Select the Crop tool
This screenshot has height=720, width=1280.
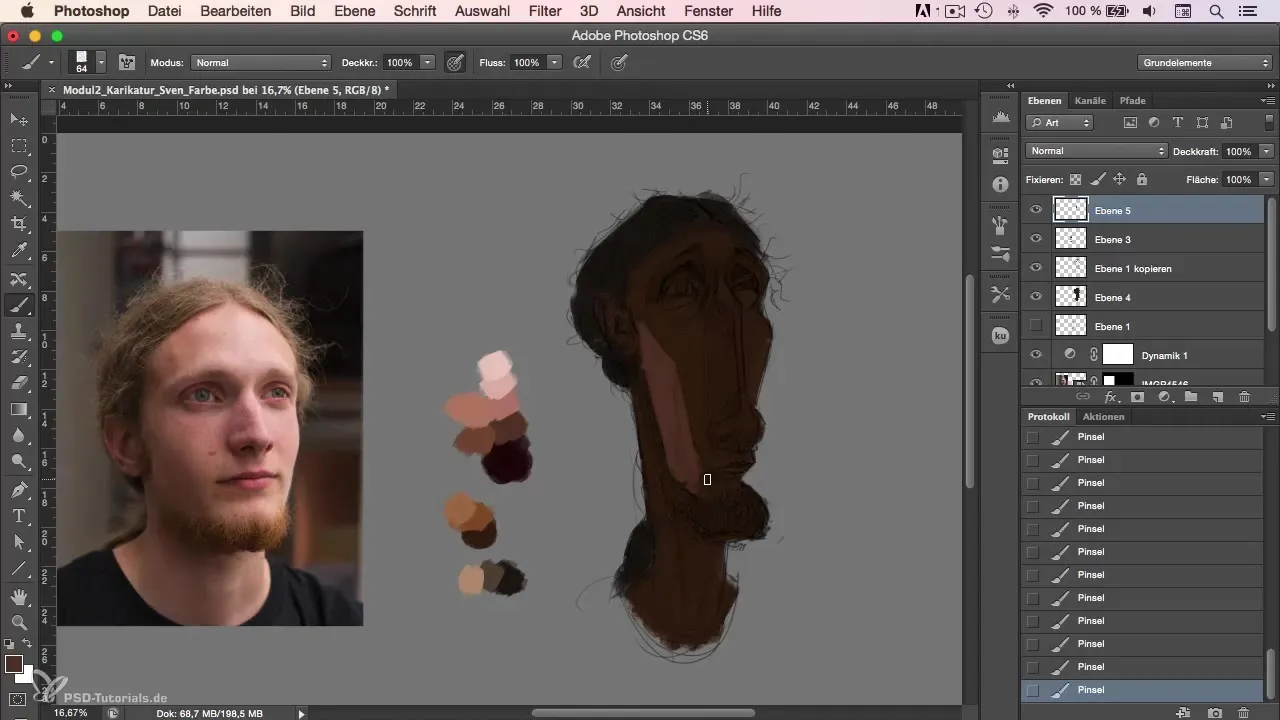tap(18, 224)
